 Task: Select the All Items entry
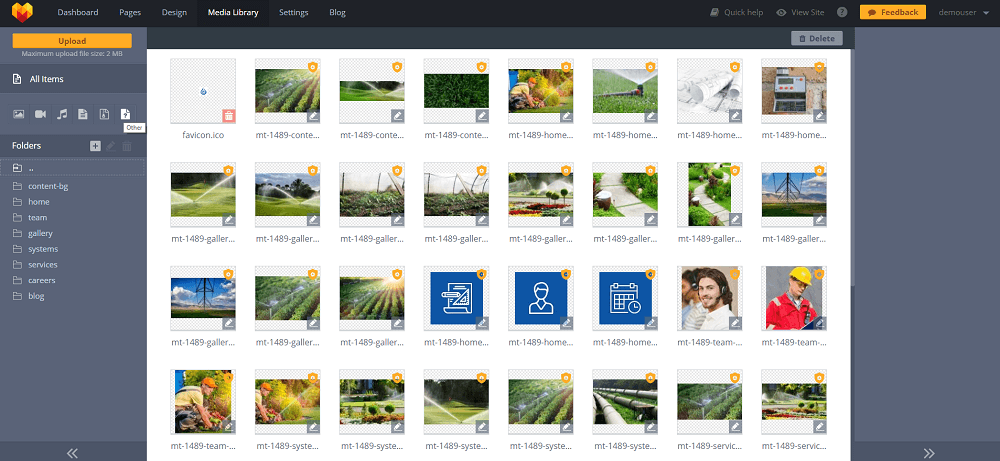pyautogui.click(x=48, y=79)
